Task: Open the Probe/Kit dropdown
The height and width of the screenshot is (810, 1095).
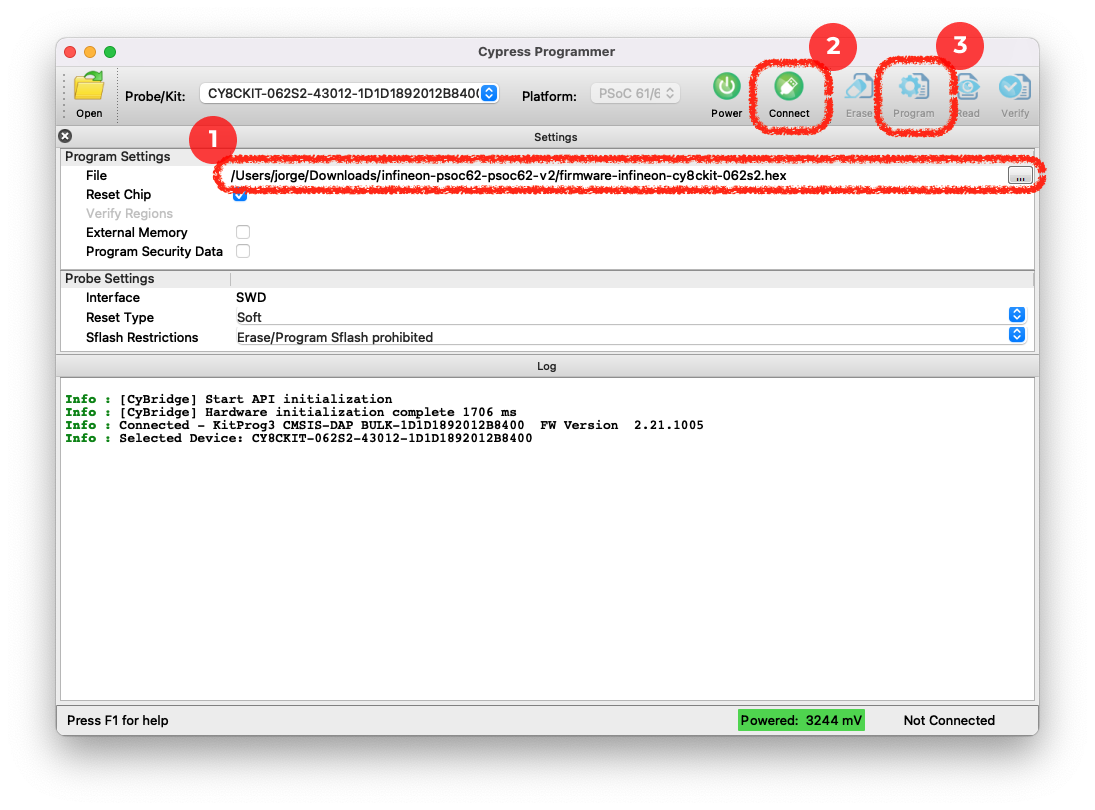Action: pos(349,94)
